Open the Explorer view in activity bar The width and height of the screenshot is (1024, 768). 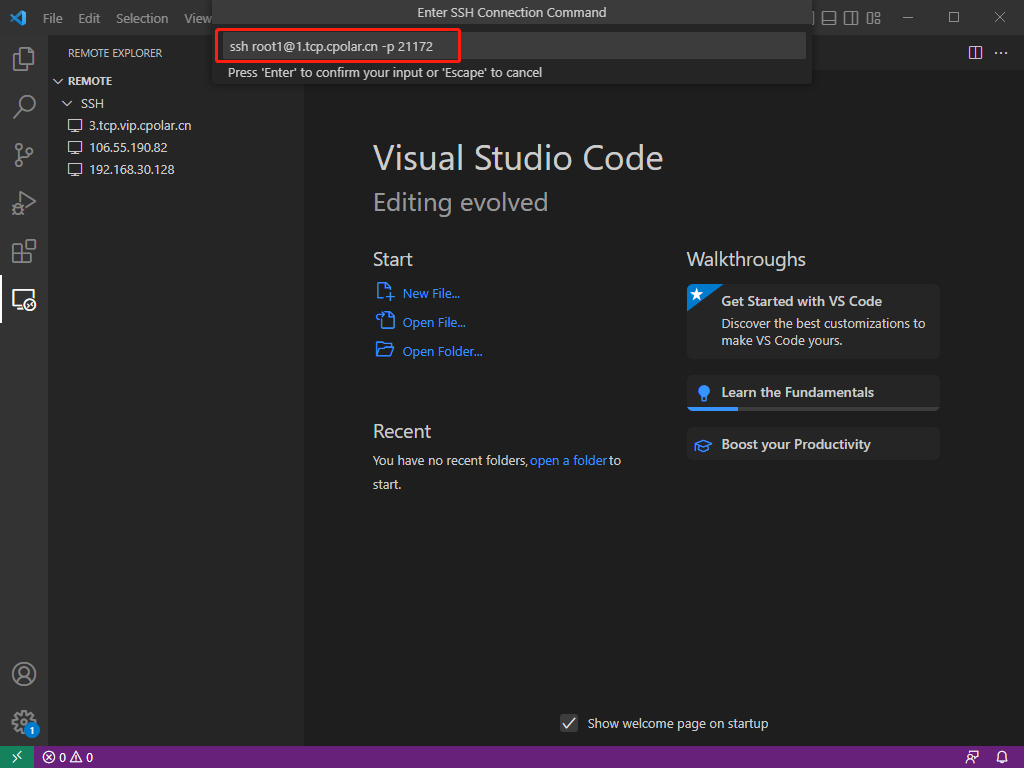point(24,59)
